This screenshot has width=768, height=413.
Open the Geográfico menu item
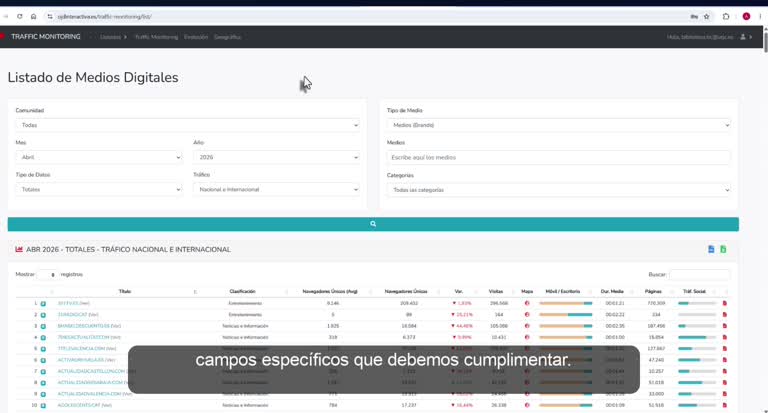[227, 37]
